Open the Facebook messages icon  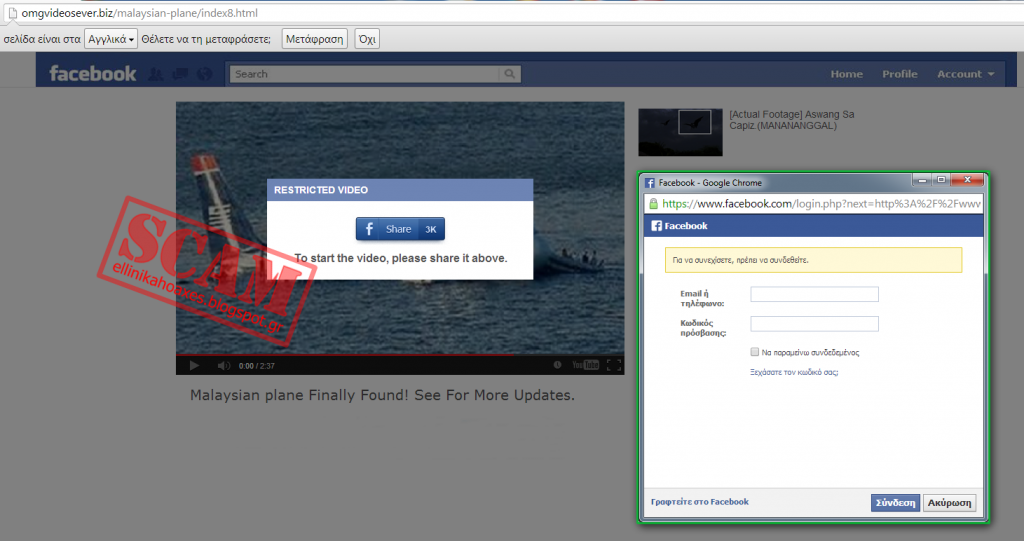click(x=179, y=74)
